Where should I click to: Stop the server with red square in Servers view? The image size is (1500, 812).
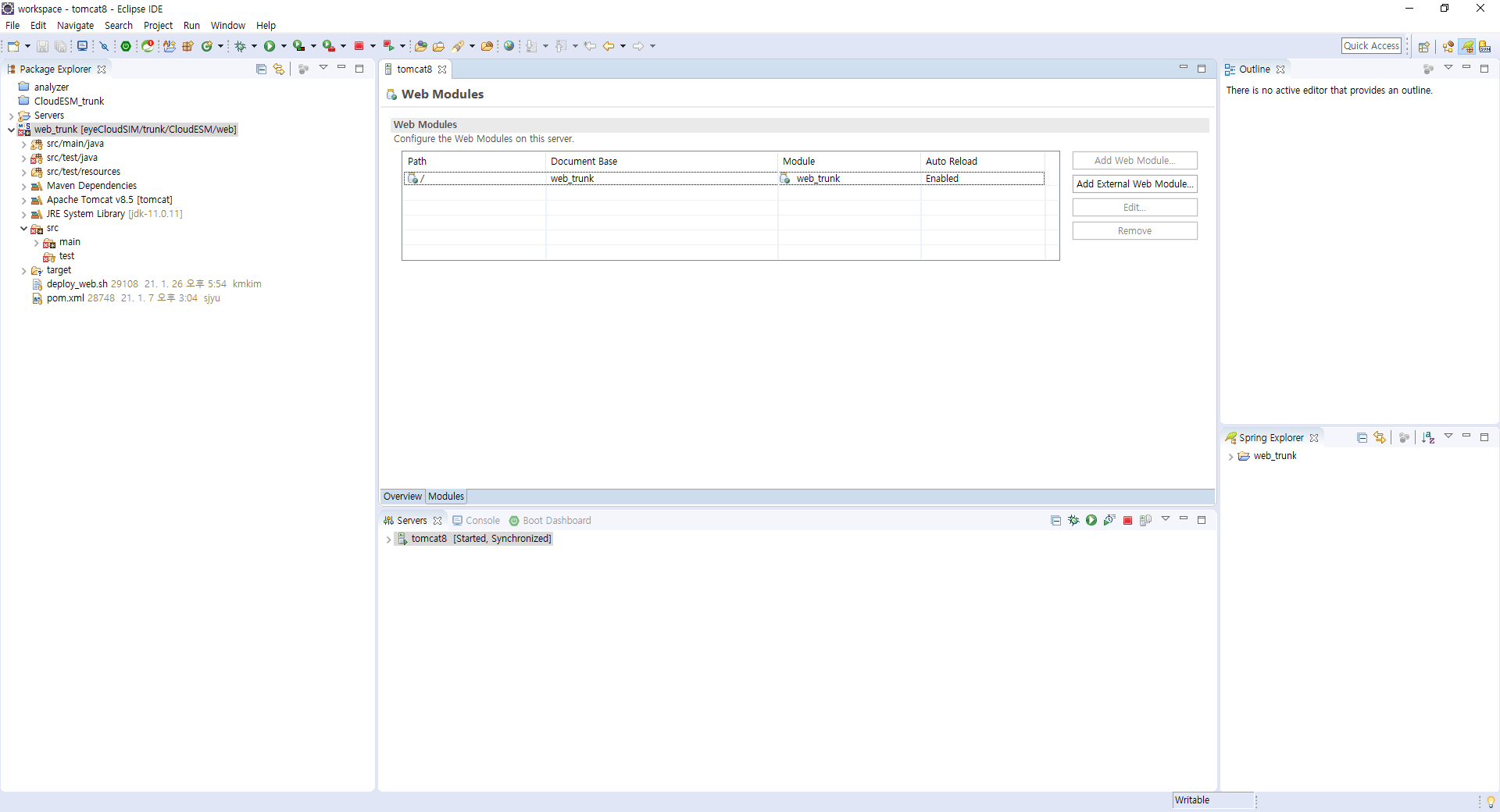click(x=1127, y=521)
